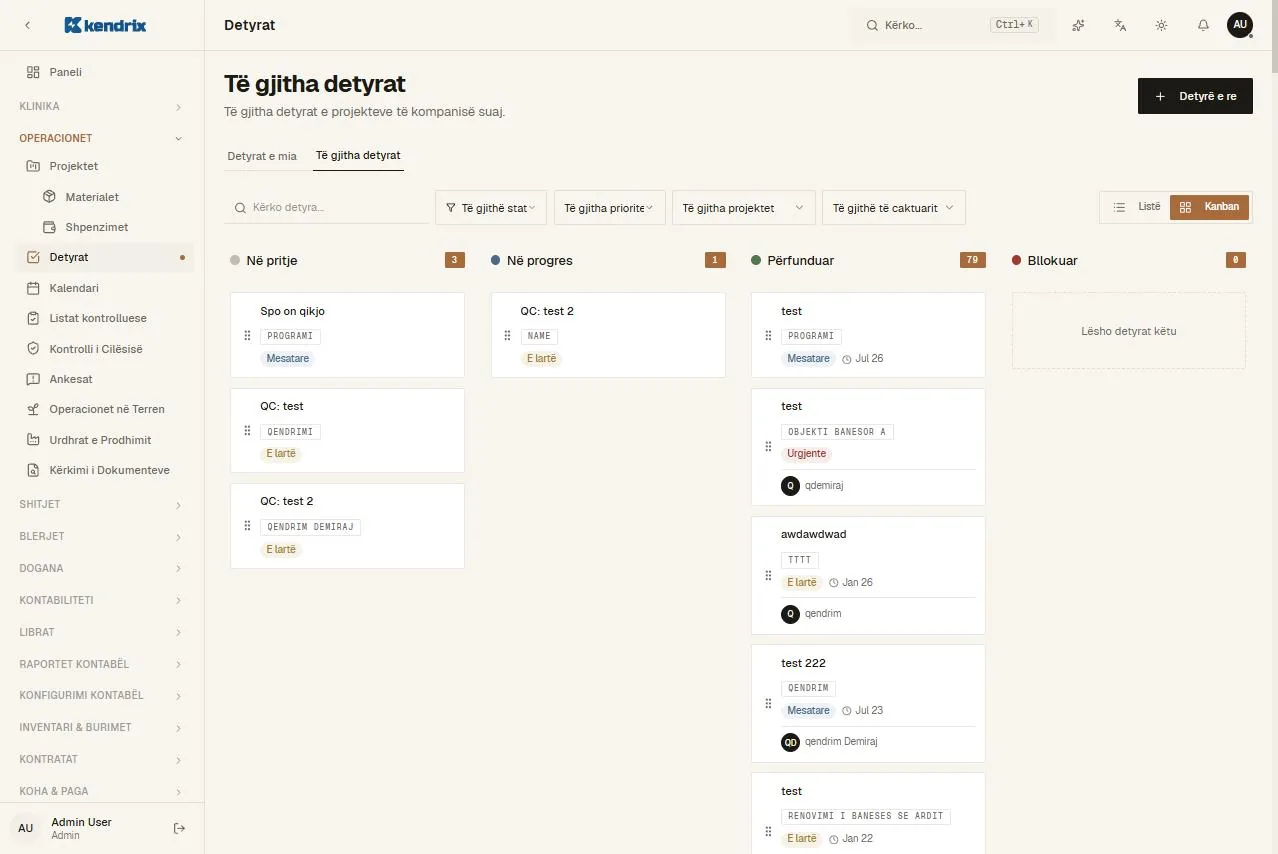Click the Urgjente priority badge
Screen dimensions: 1278x854
(807, 454)
